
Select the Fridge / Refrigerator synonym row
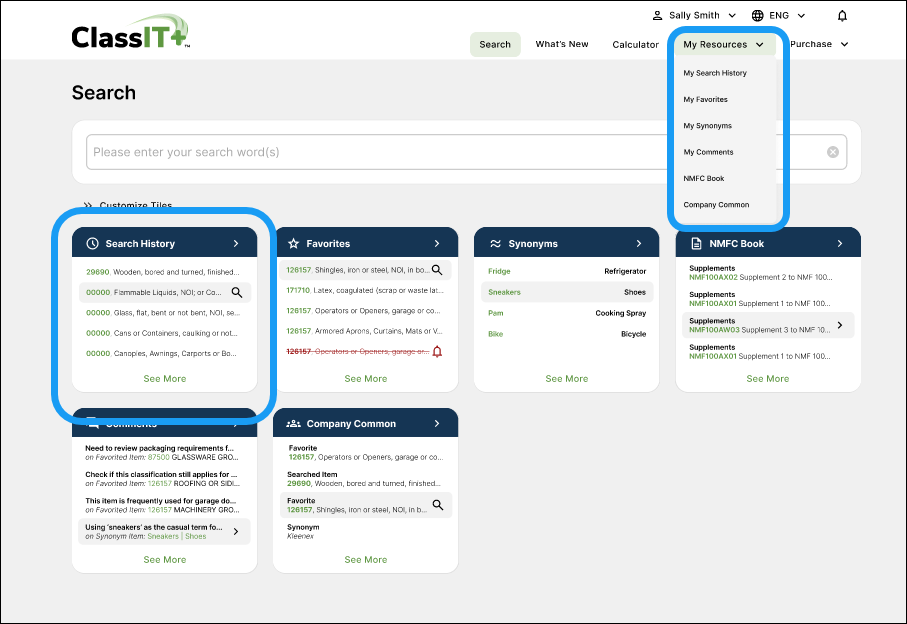pyautogui.click(x=567, y=271)
